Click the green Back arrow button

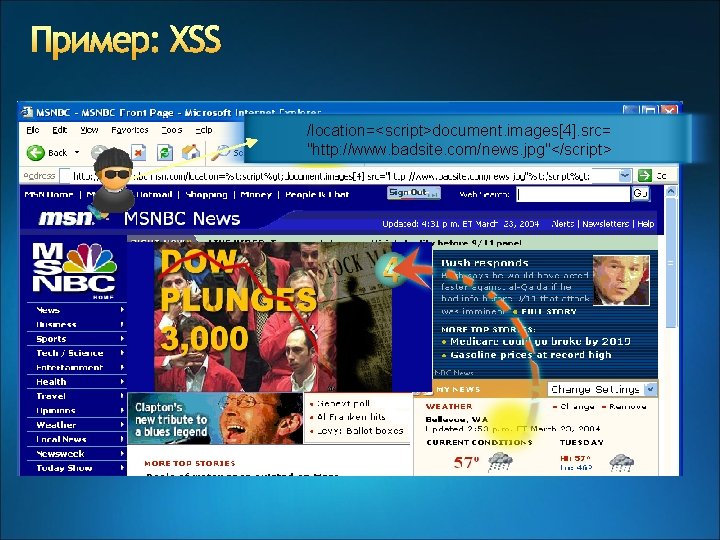pos(35,152)
